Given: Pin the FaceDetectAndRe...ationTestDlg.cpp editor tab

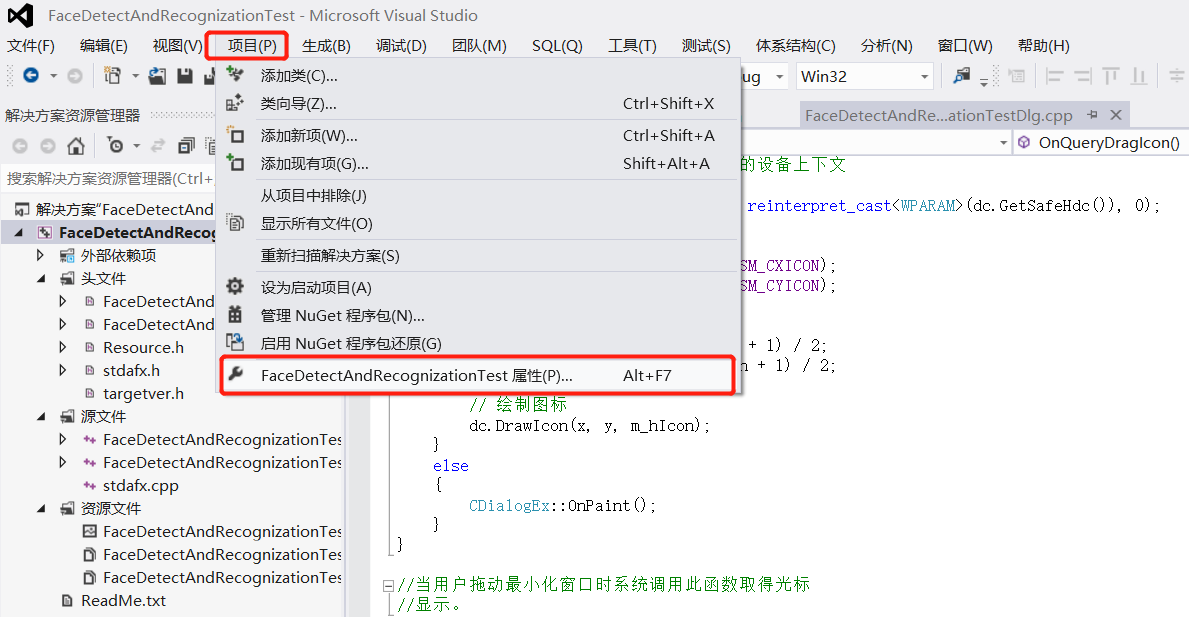Looking at the screenshot, I should (1092, 114).
